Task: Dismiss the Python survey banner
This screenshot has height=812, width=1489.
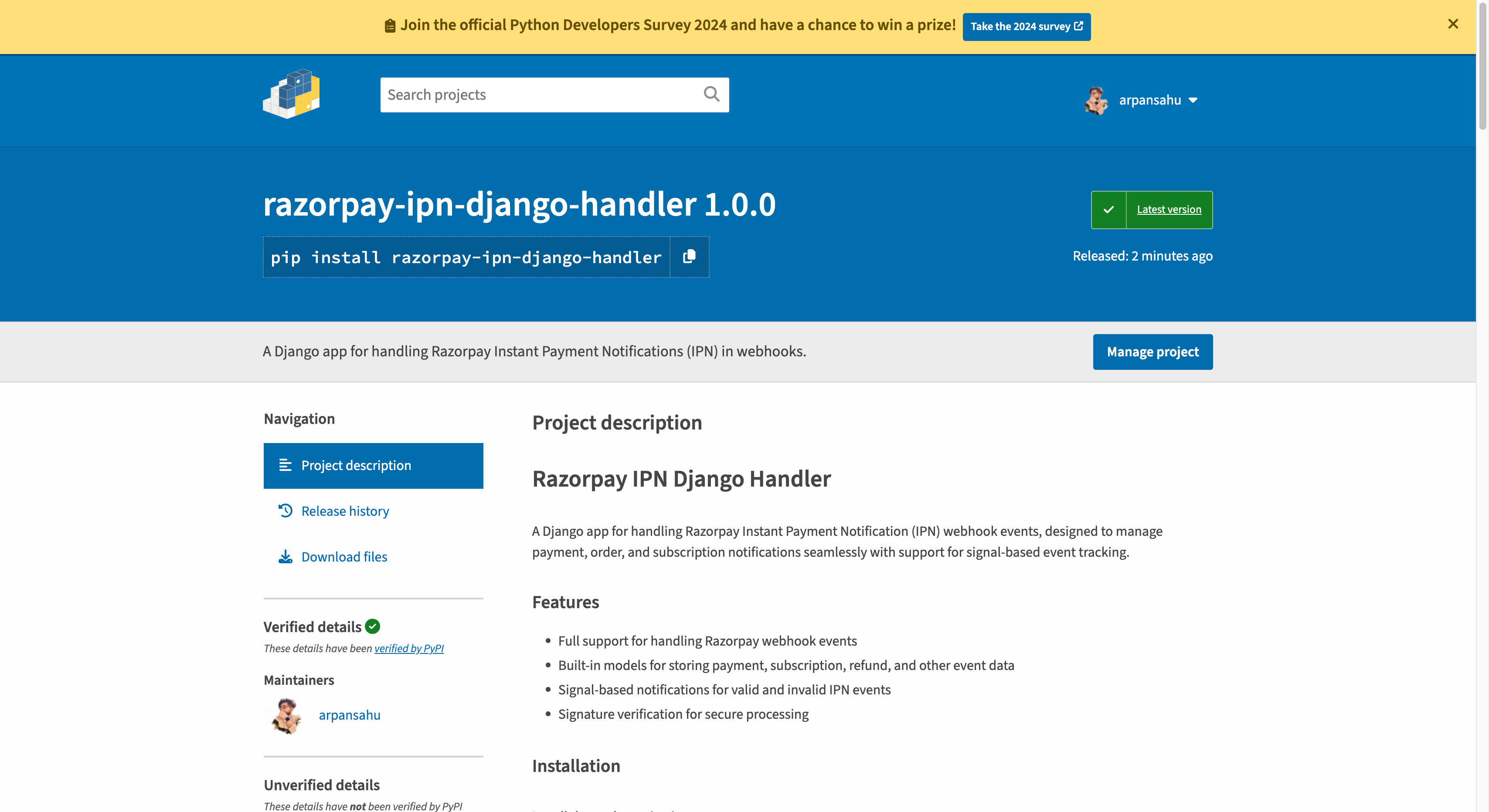Action: [1452, 24]
